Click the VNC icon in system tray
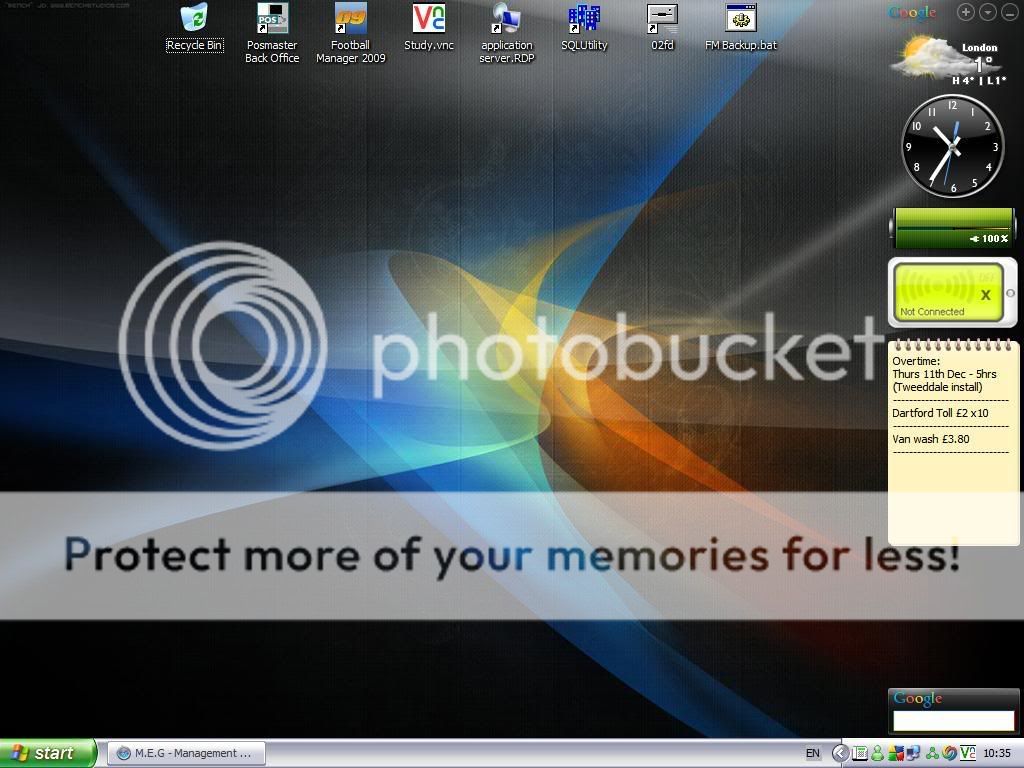This screenshot has width=1024, height=768. (x=967, y=753)
